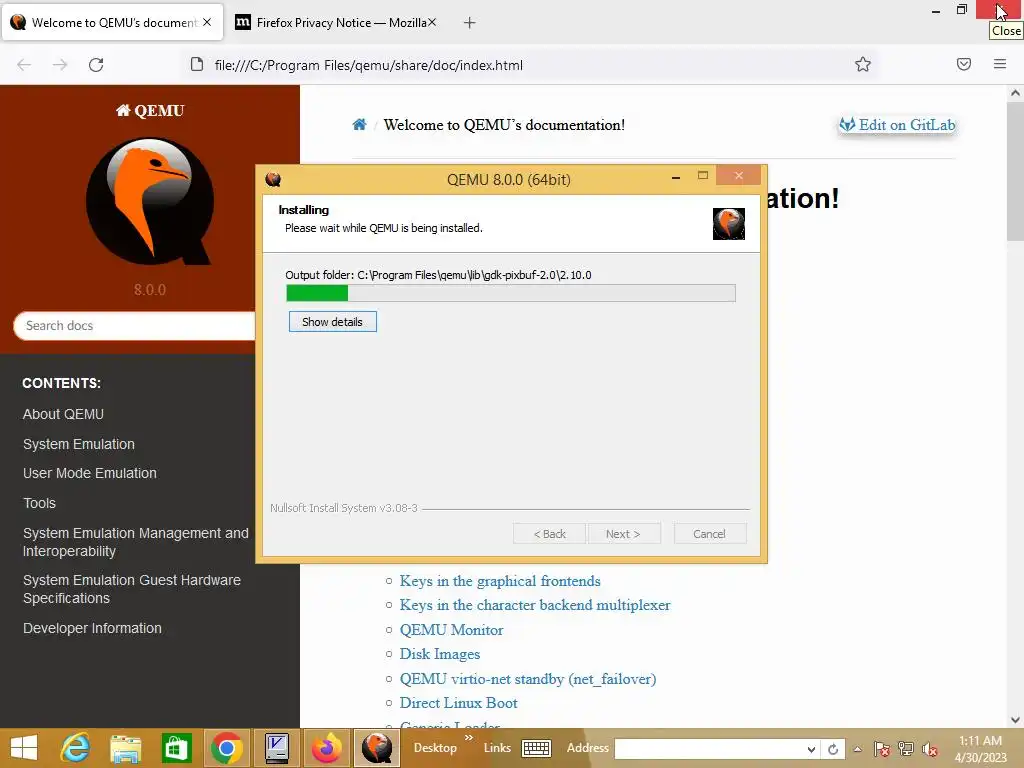Click the Search docs field
1024x768 pixels.
(134, 325)
